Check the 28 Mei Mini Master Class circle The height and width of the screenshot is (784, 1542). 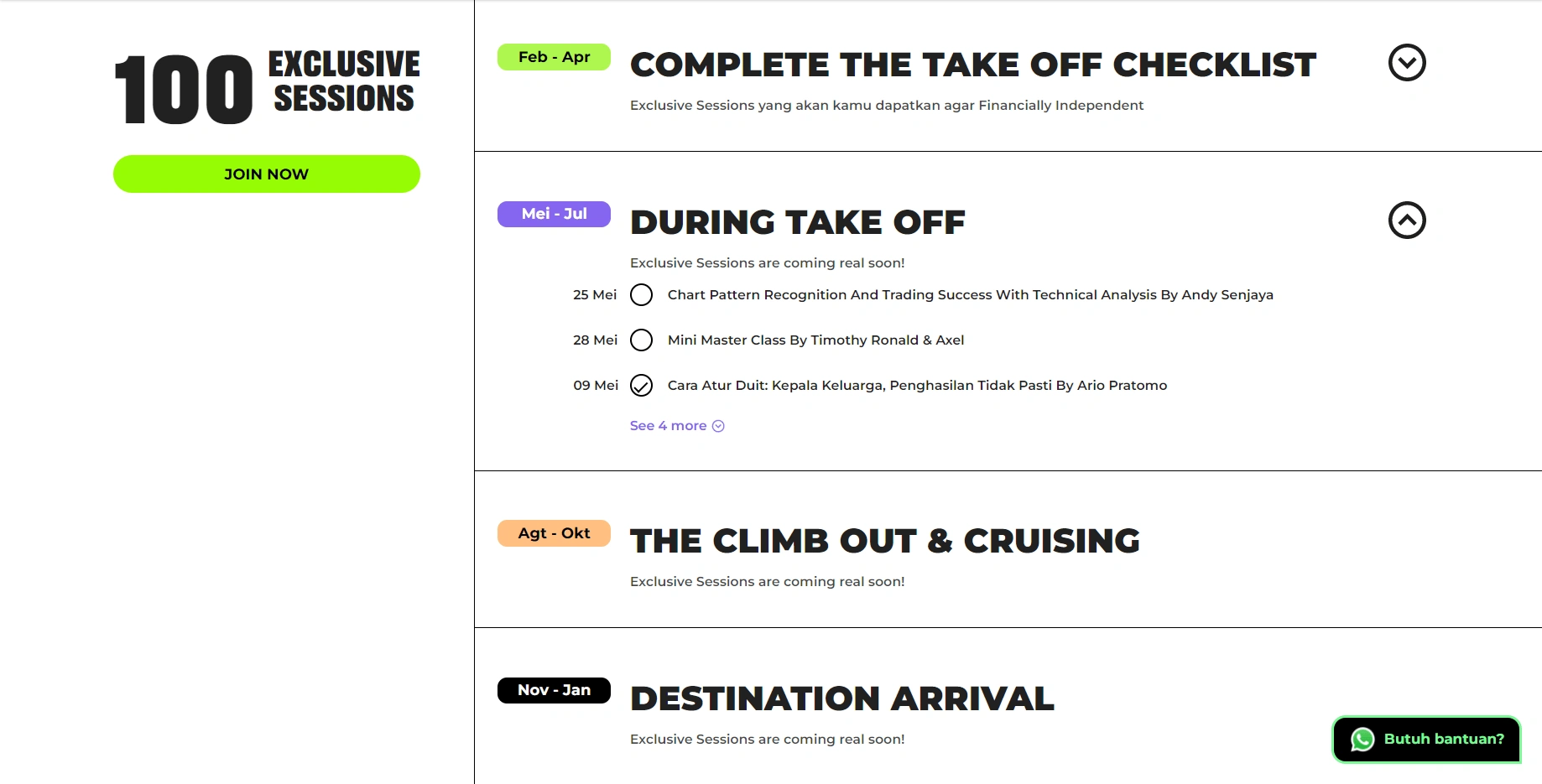[x=641, y=340]
